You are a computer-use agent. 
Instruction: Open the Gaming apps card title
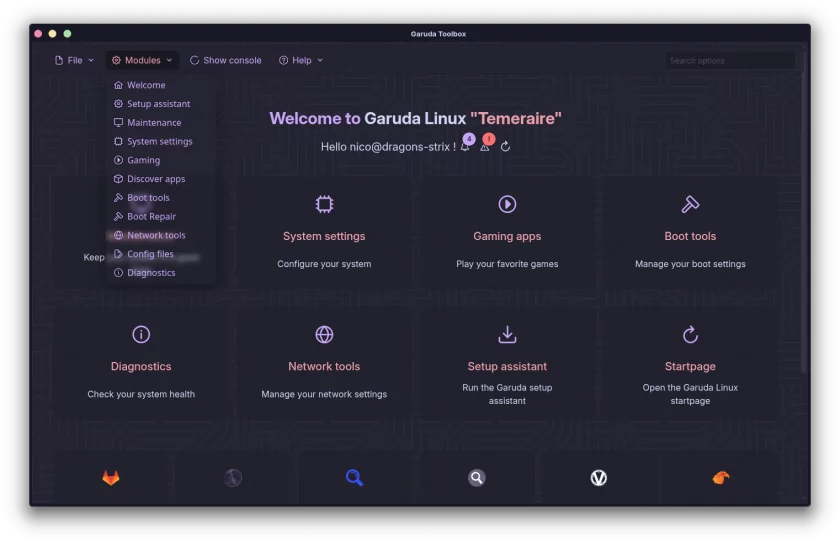[x=507, y=236]
